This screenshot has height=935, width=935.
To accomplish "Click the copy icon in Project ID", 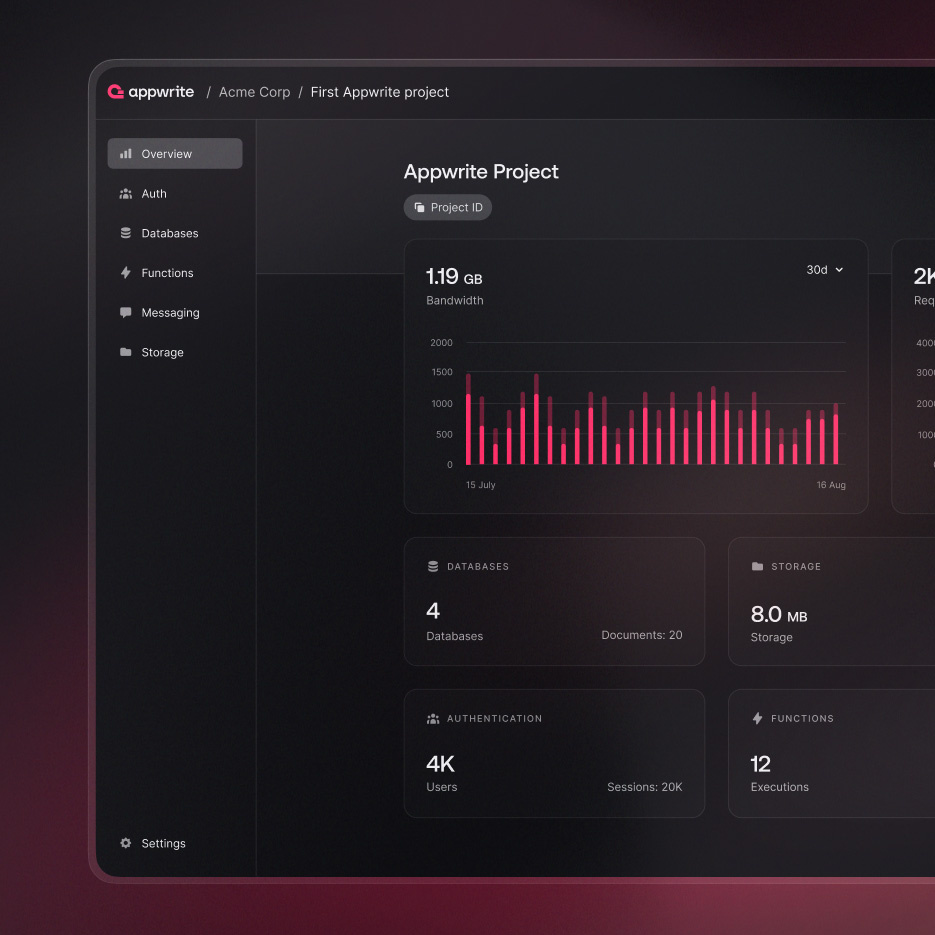I will point(420,208).
